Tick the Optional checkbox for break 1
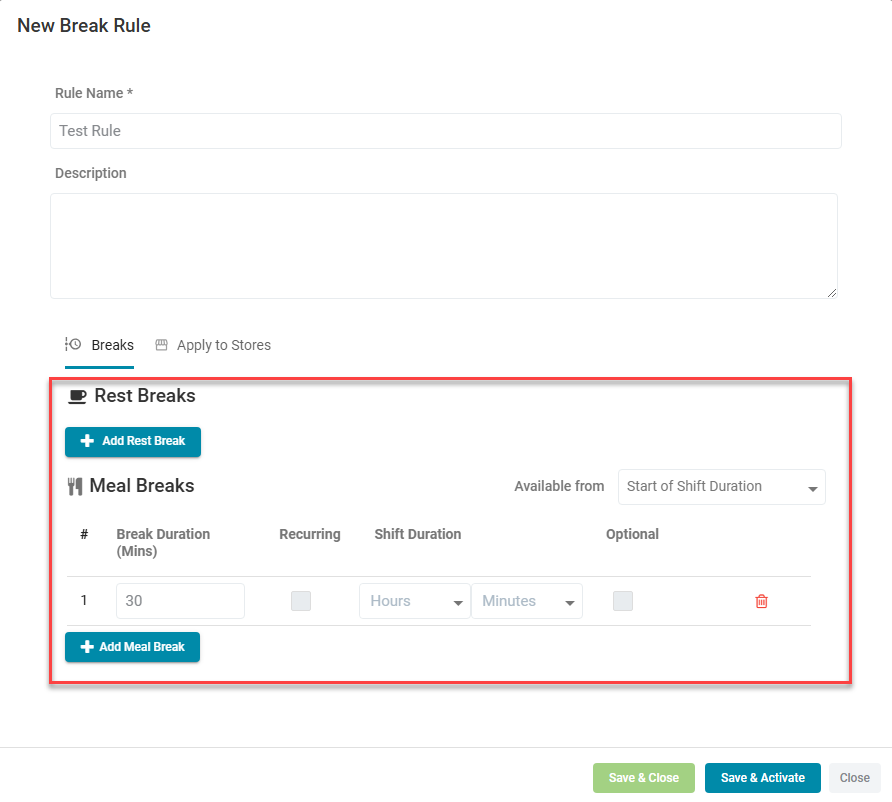Viewport: 892px width, 802px height. click(623, 601)
